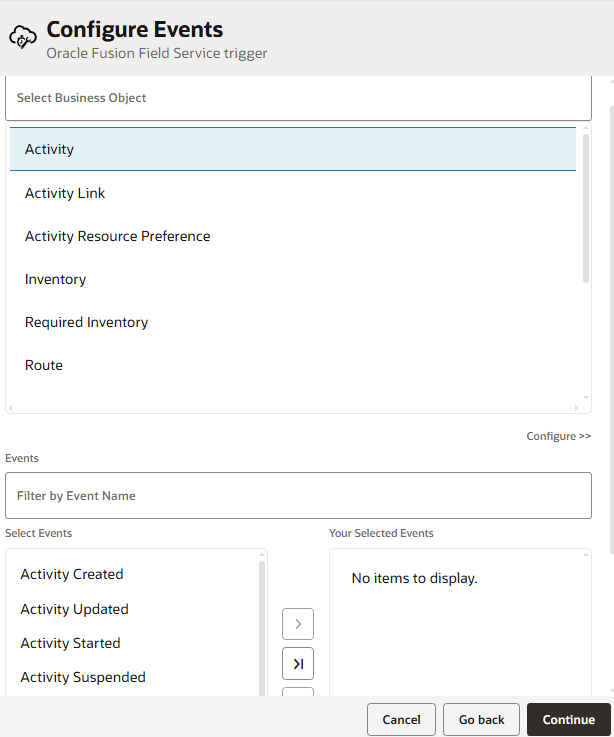Choose Activity Resource Preference from the list
The image size is (614, 737).
coord(293,236)
